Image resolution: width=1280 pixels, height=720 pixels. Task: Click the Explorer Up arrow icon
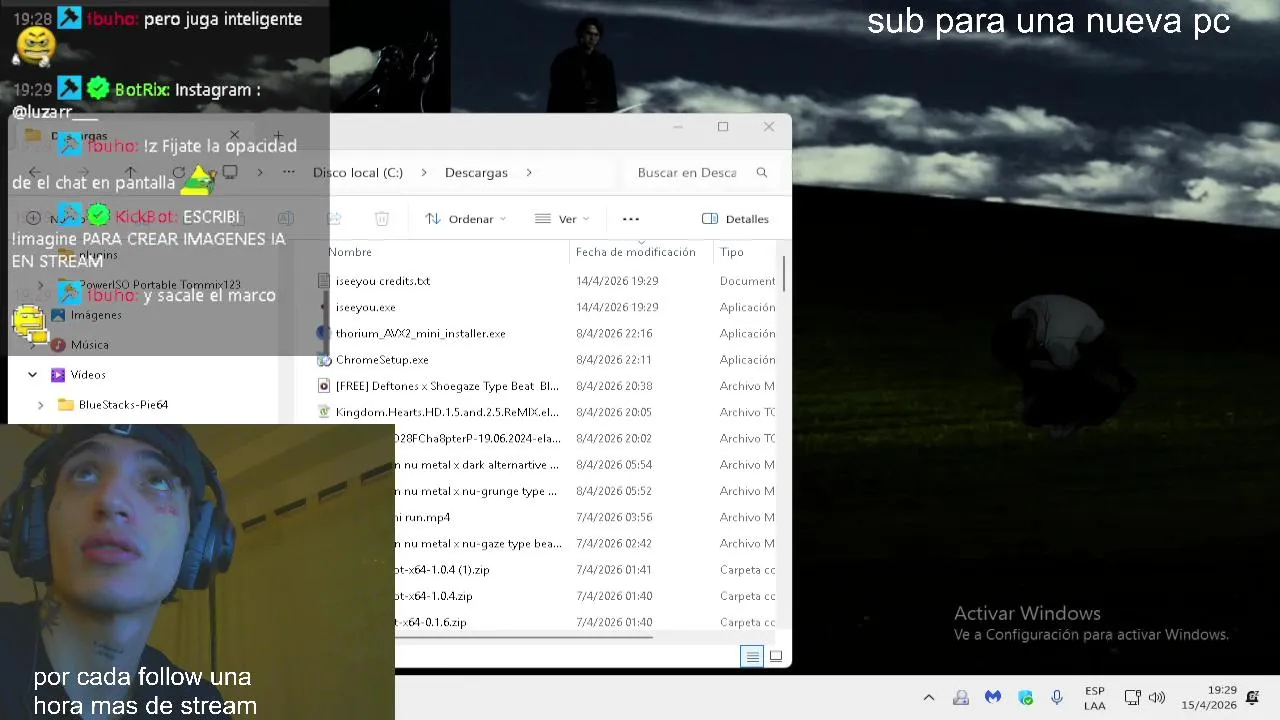(131, 172)
